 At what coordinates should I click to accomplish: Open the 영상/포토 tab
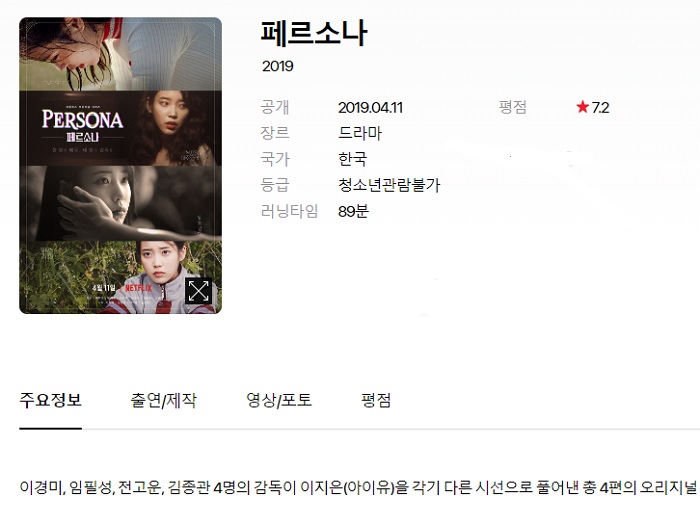tap(279, 400)
